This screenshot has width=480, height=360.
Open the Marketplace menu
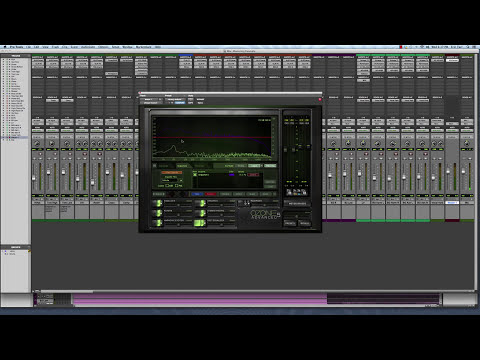coord(144,47)
